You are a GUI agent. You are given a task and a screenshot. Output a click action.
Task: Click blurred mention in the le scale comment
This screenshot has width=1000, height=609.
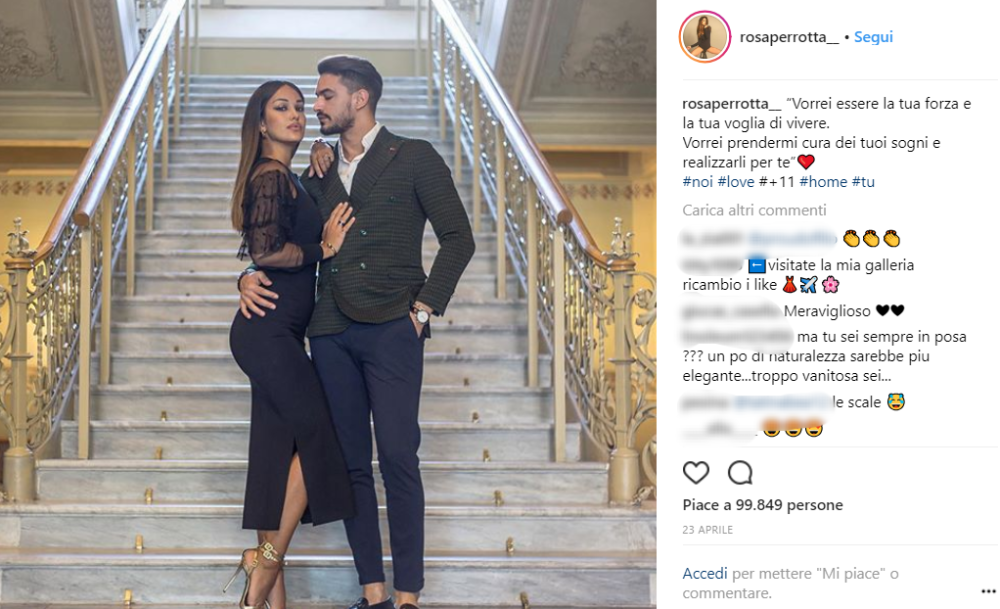click(x=783, y=402)
